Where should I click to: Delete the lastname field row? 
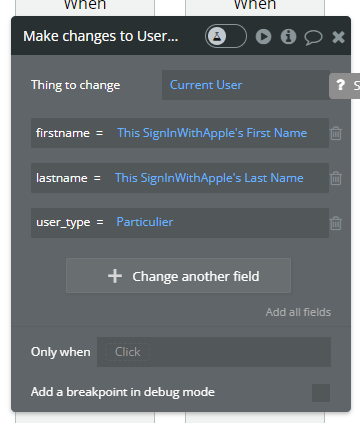336,178
